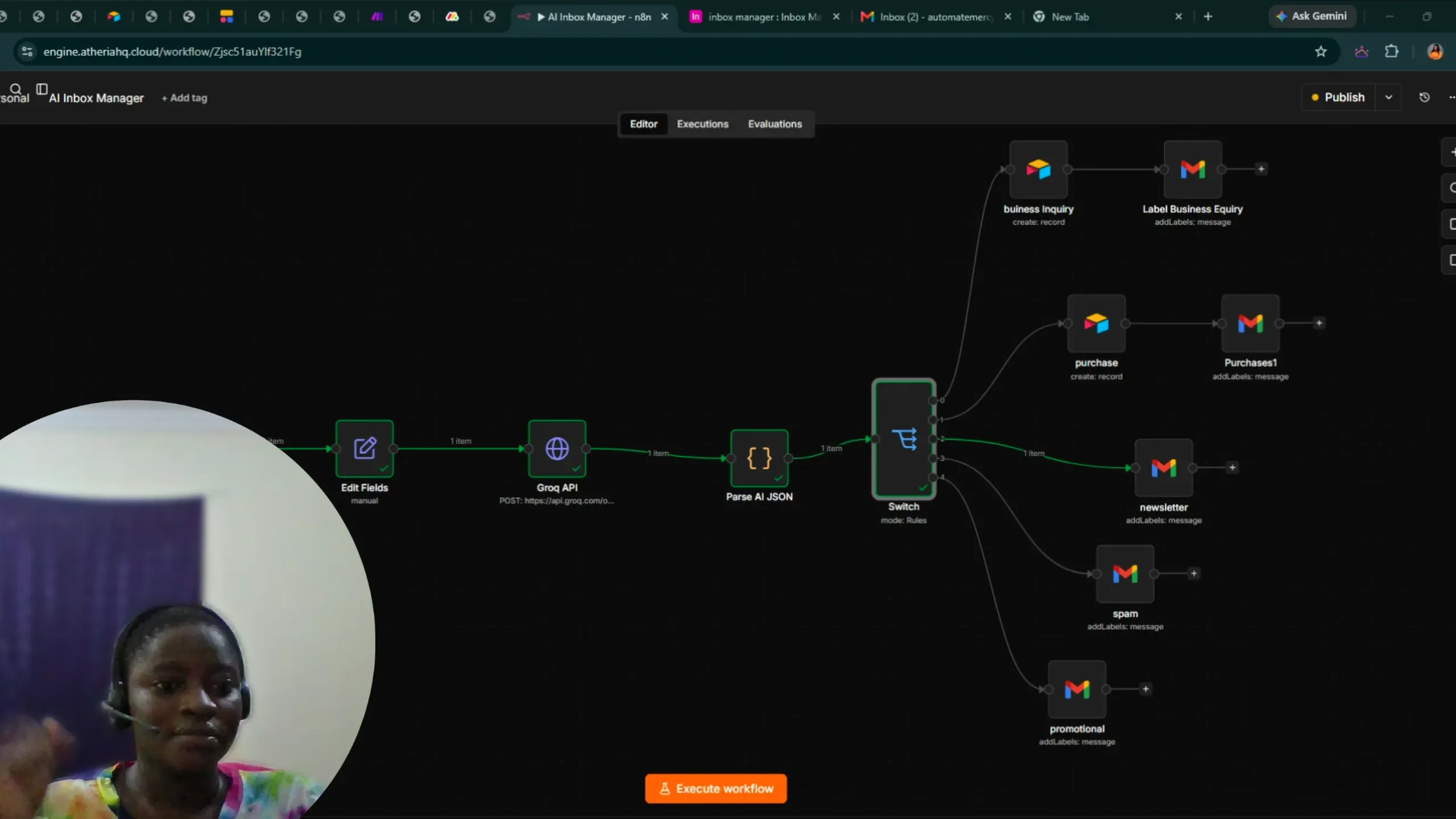
Task: Expand the Publish dropdown arrow
Action: coord(1388,97)
